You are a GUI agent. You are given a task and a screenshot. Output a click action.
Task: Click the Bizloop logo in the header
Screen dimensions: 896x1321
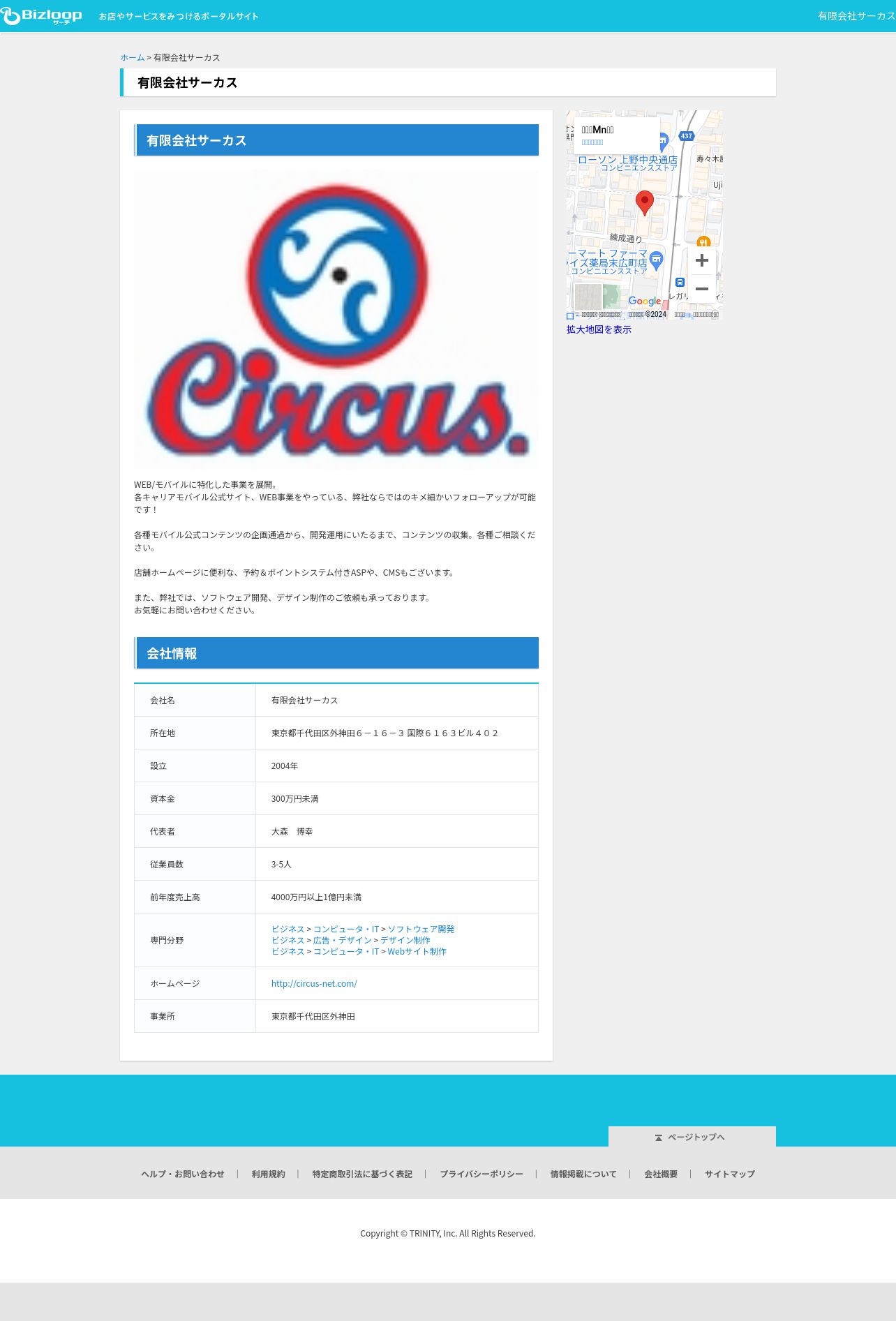(41, 16)
